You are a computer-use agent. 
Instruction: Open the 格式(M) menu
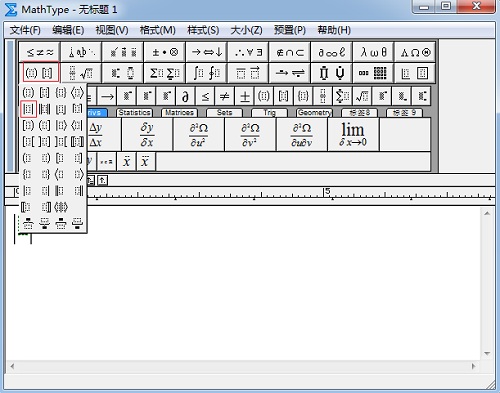[157, 30]
